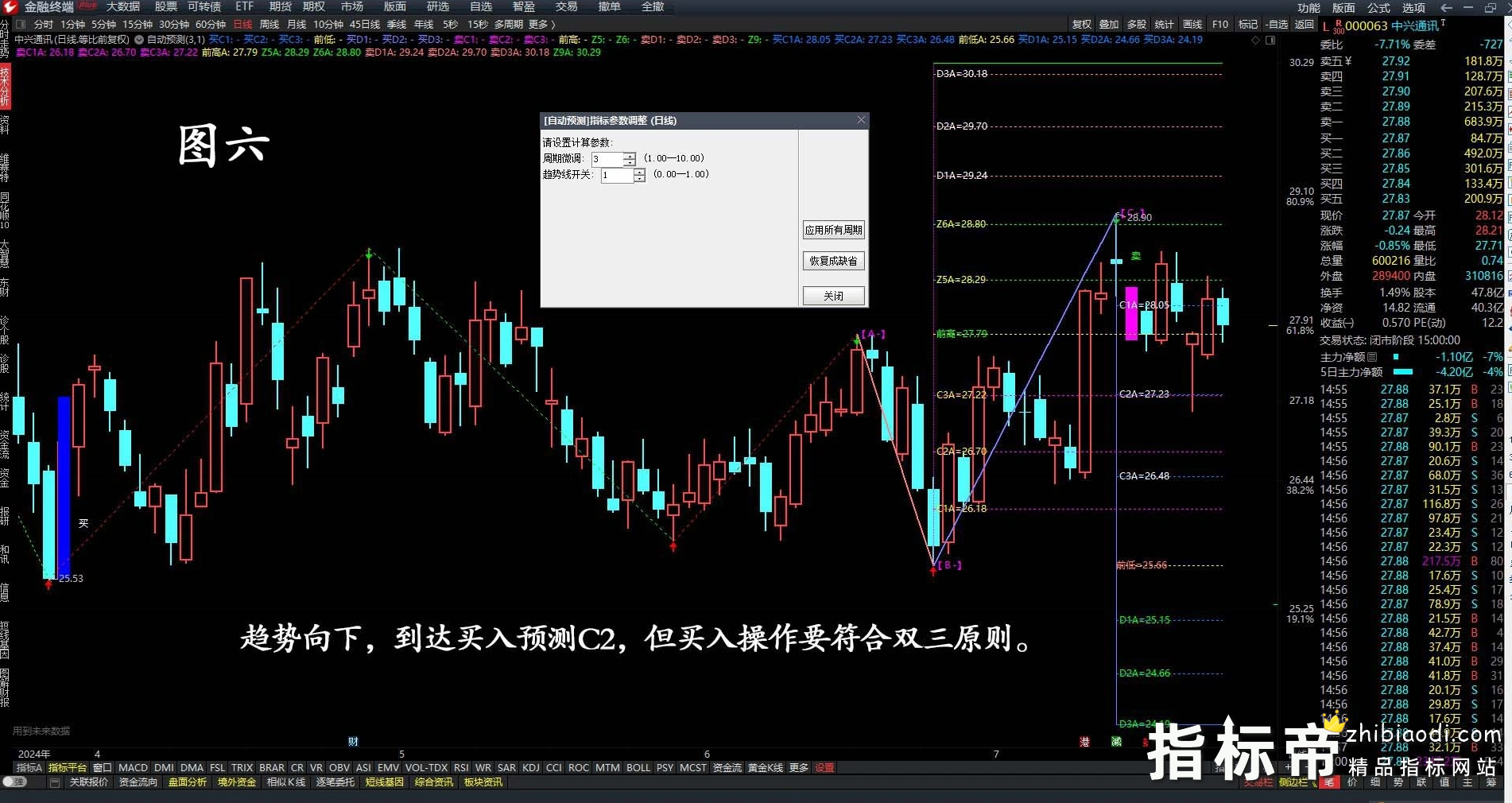Screen dimensions: 1512x803
Task: Switch to the 月线 period
Action: pos(297,25)
